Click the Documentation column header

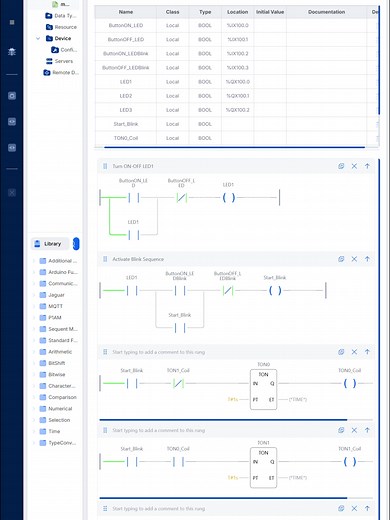[326, 12]
